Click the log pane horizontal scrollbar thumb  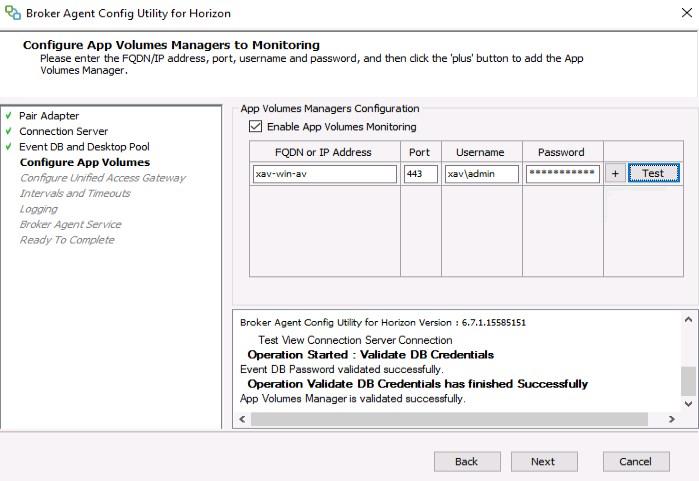click(x=449, y=419)
